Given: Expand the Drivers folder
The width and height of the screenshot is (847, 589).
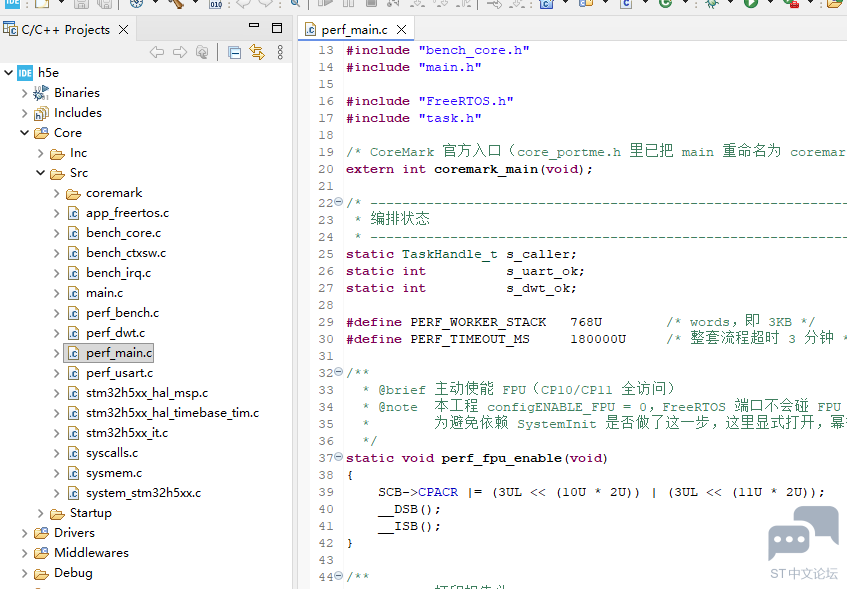Looking at the screenshot, I should coord(24,533).
